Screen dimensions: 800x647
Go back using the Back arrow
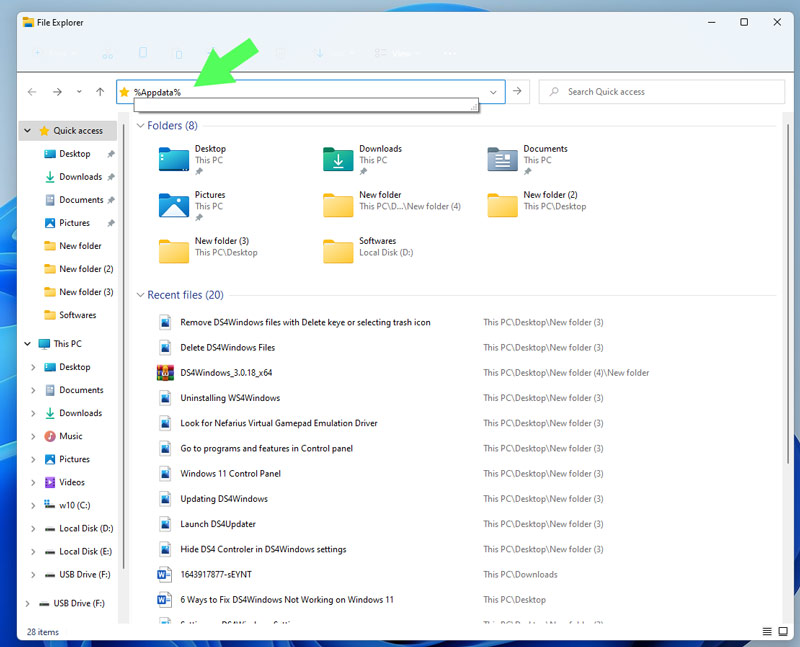[x=32, y=92]
